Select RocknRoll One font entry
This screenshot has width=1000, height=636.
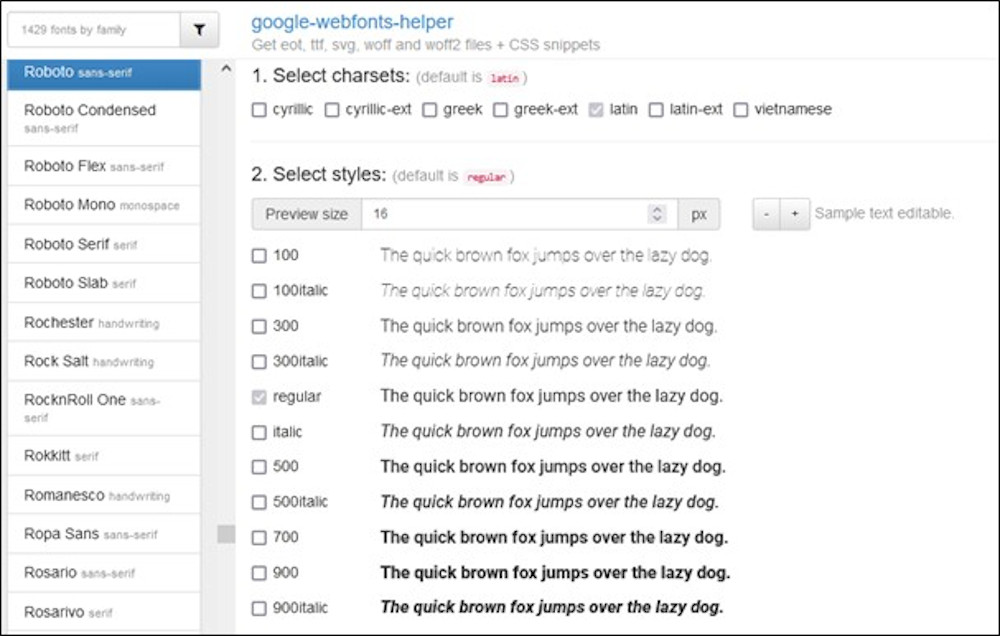(x=104, y=408)
